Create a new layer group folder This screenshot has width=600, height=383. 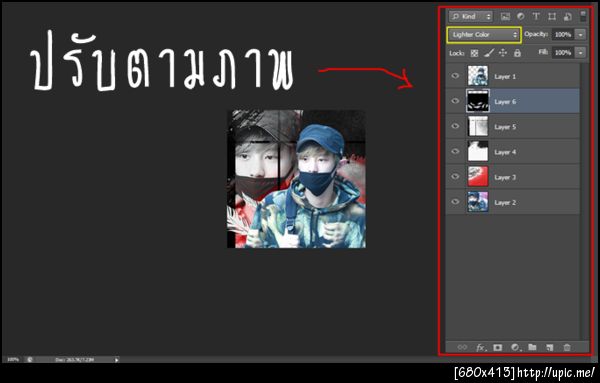[x=532, y=347]
